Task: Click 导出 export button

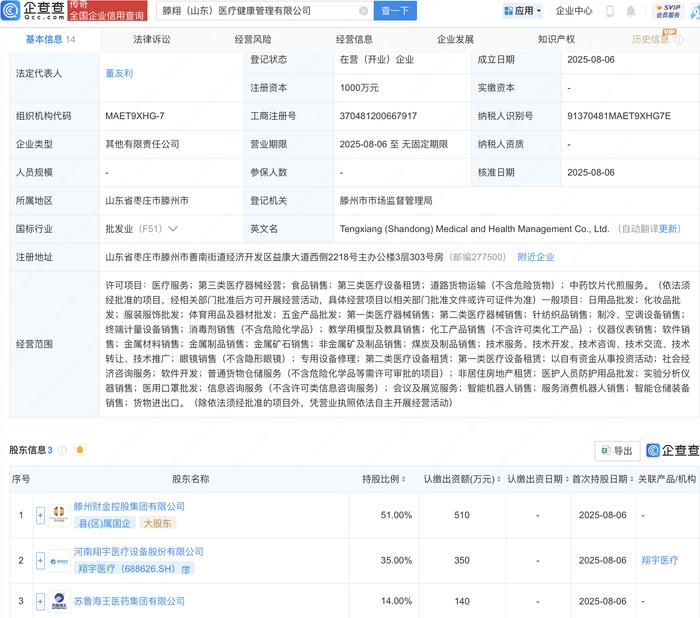Action: tap(617, 451)
